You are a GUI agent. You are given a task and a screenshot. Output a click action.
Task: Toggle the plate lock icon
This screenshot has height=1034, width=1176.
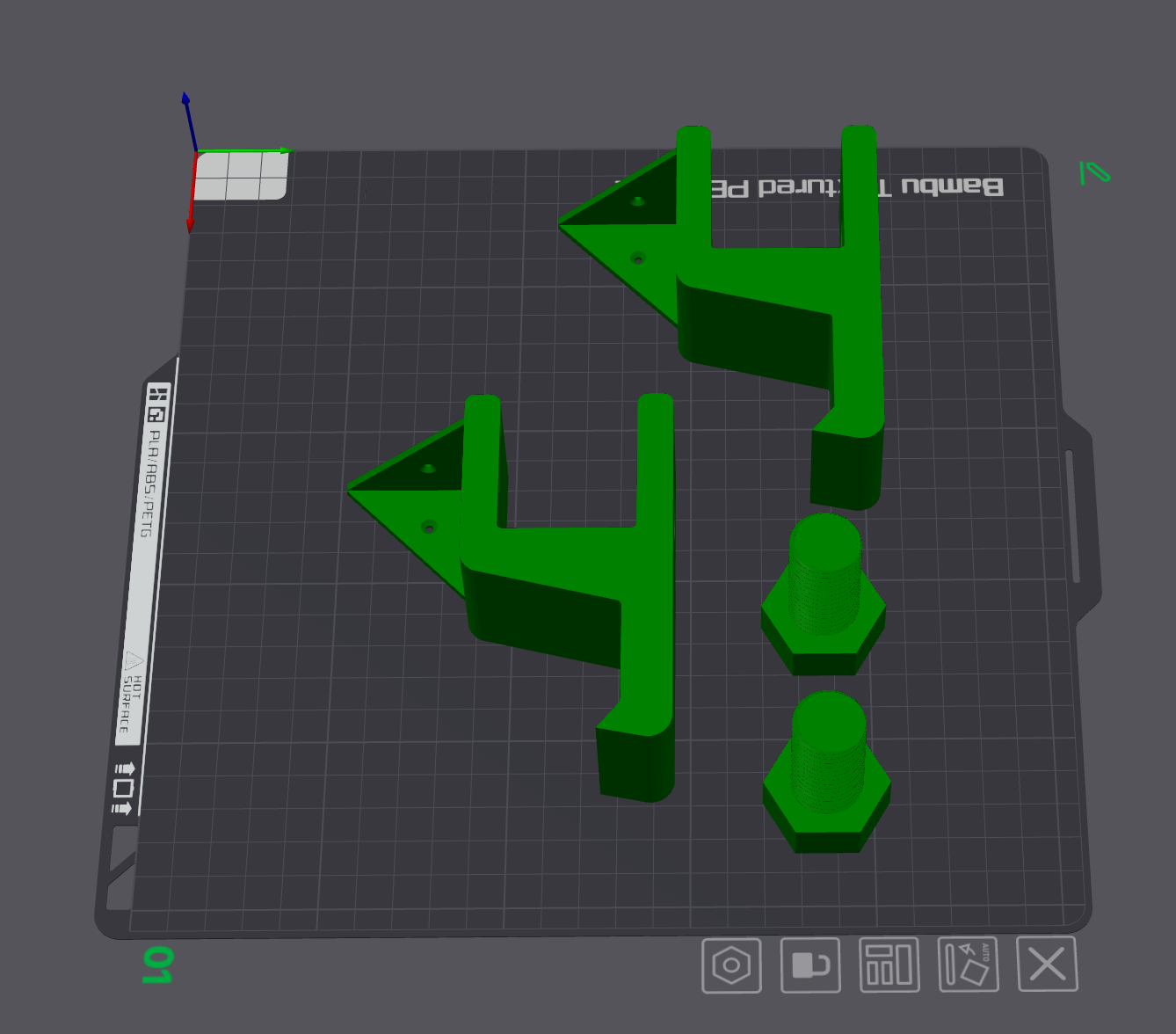click(x=810, y=965)
